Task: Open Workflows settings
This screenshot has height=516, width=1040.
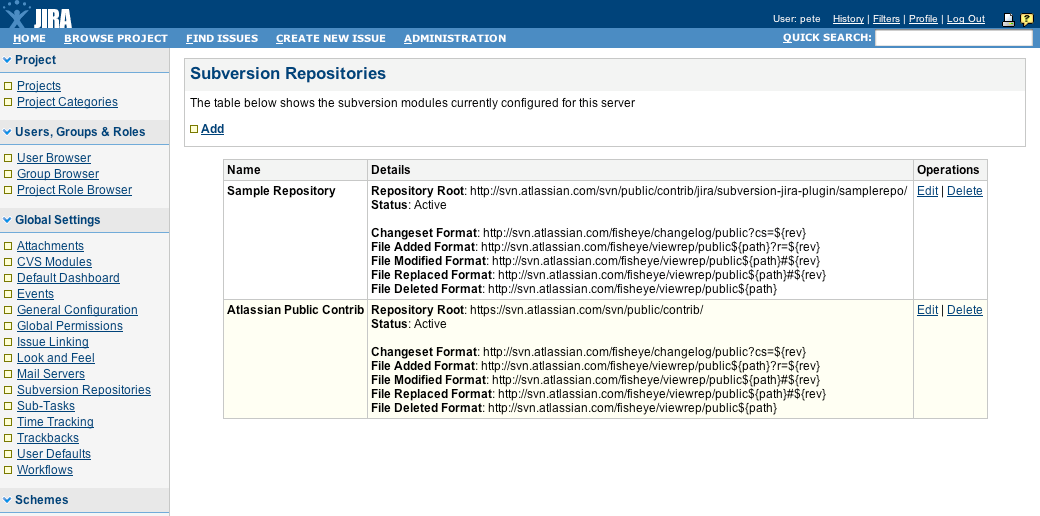Action: (44, 470)
